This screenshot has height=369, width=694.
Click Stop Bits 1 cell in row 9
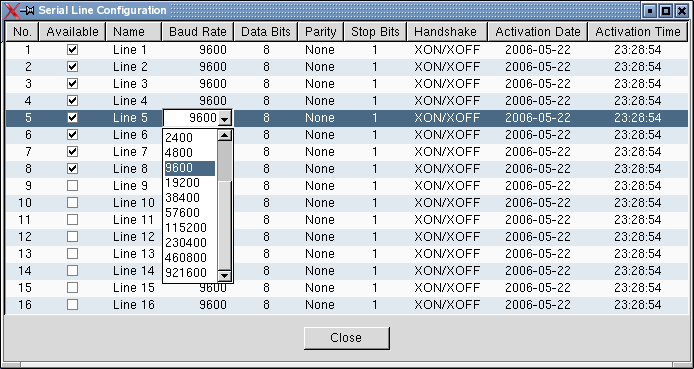(x=375, y=186)
